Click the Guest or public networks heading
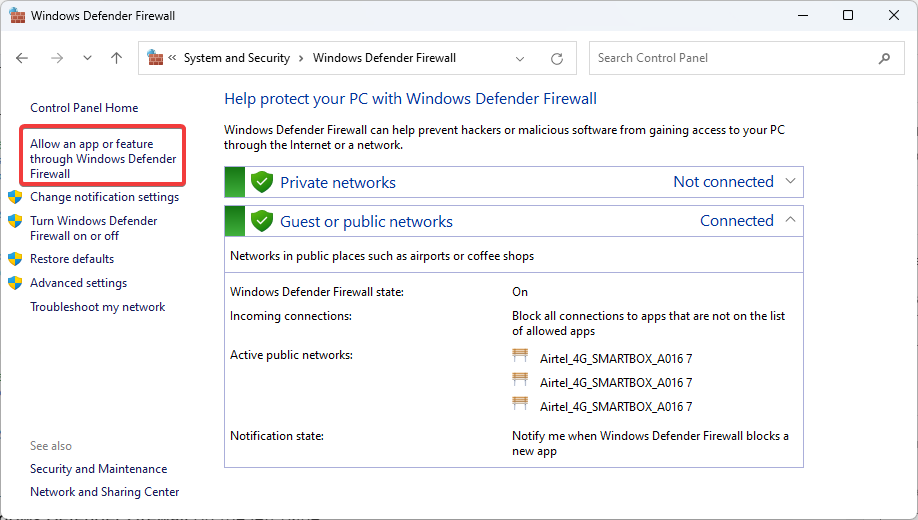 click(x=366, y=221)
